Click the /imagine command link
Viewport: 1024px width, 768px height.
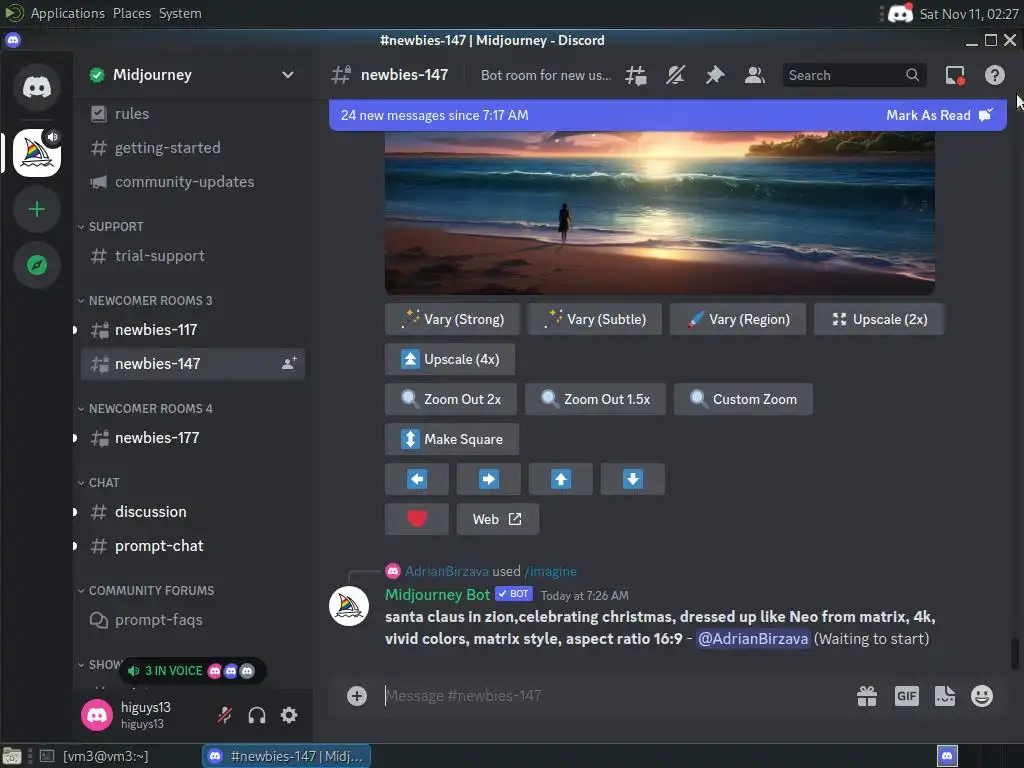(x=551, y=571)
